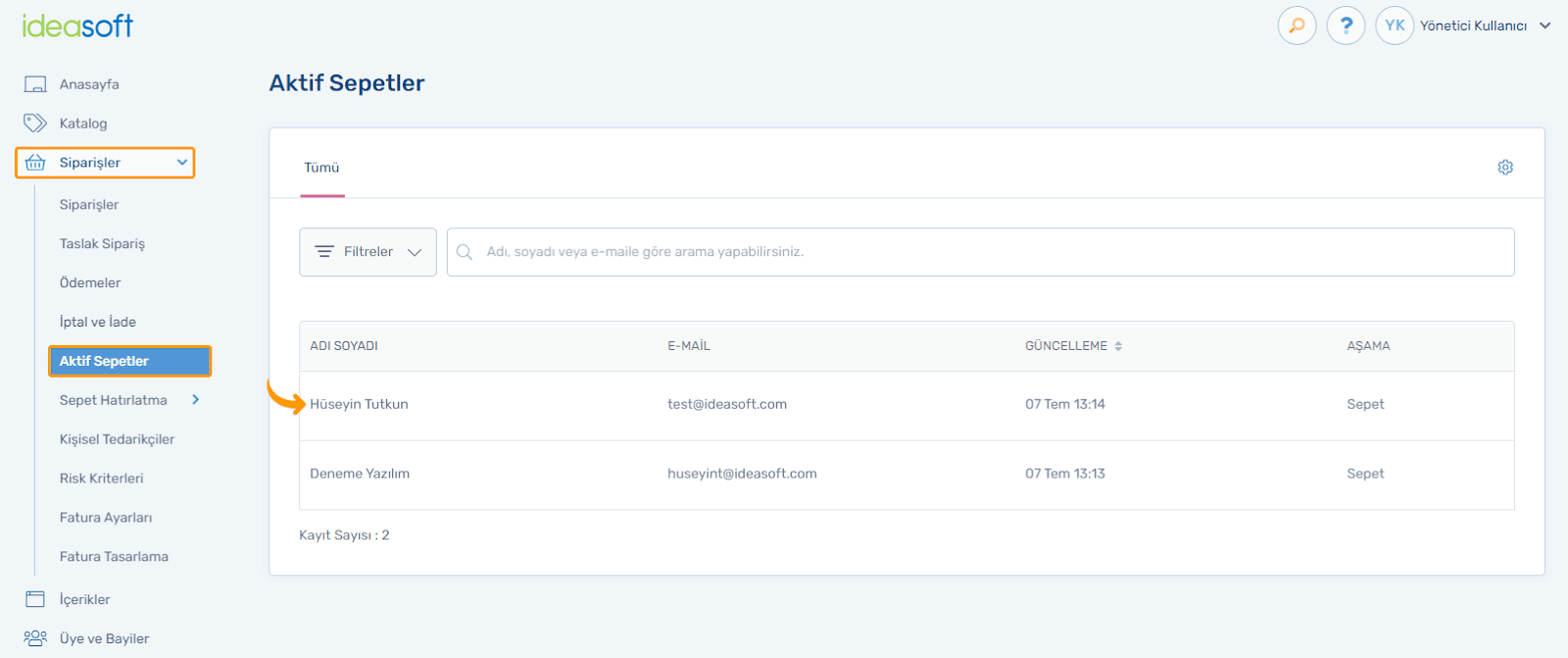Open İptal ve İade page
Image resolution: width=1568 pixels, height=658 pixels.
pos(98,322)
